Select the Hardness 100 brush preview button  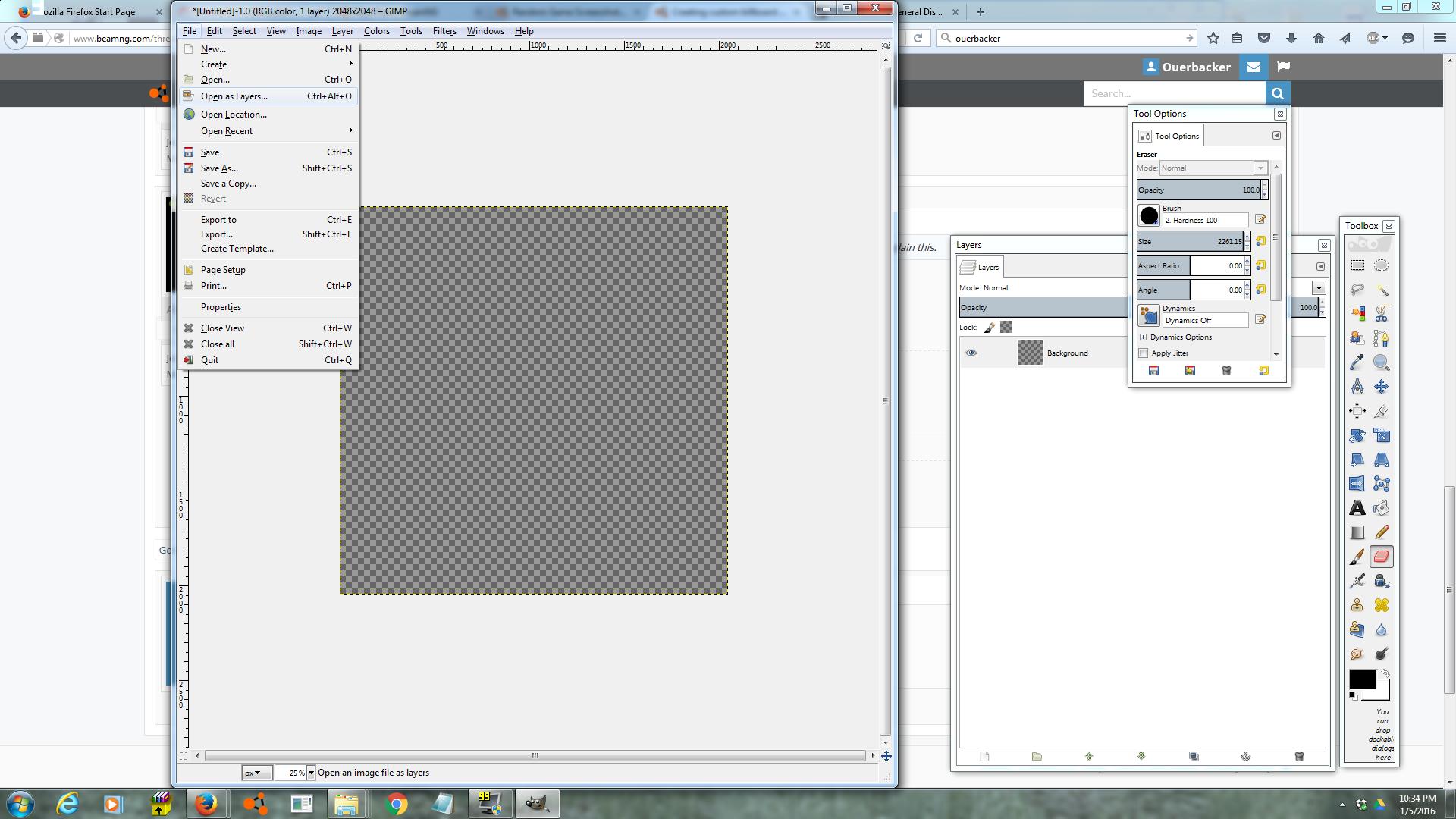(x=1149, y=215)
